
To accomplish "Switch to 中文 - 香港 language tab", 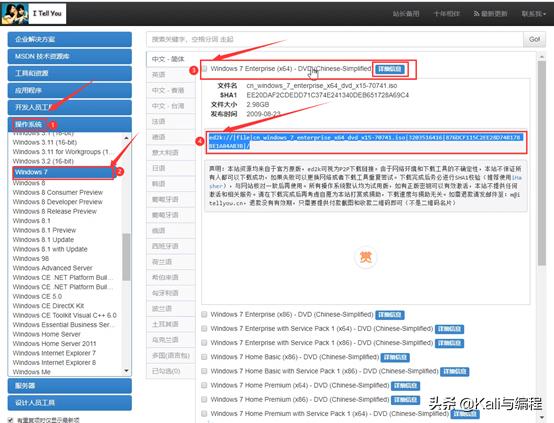I will click(171, 90).
